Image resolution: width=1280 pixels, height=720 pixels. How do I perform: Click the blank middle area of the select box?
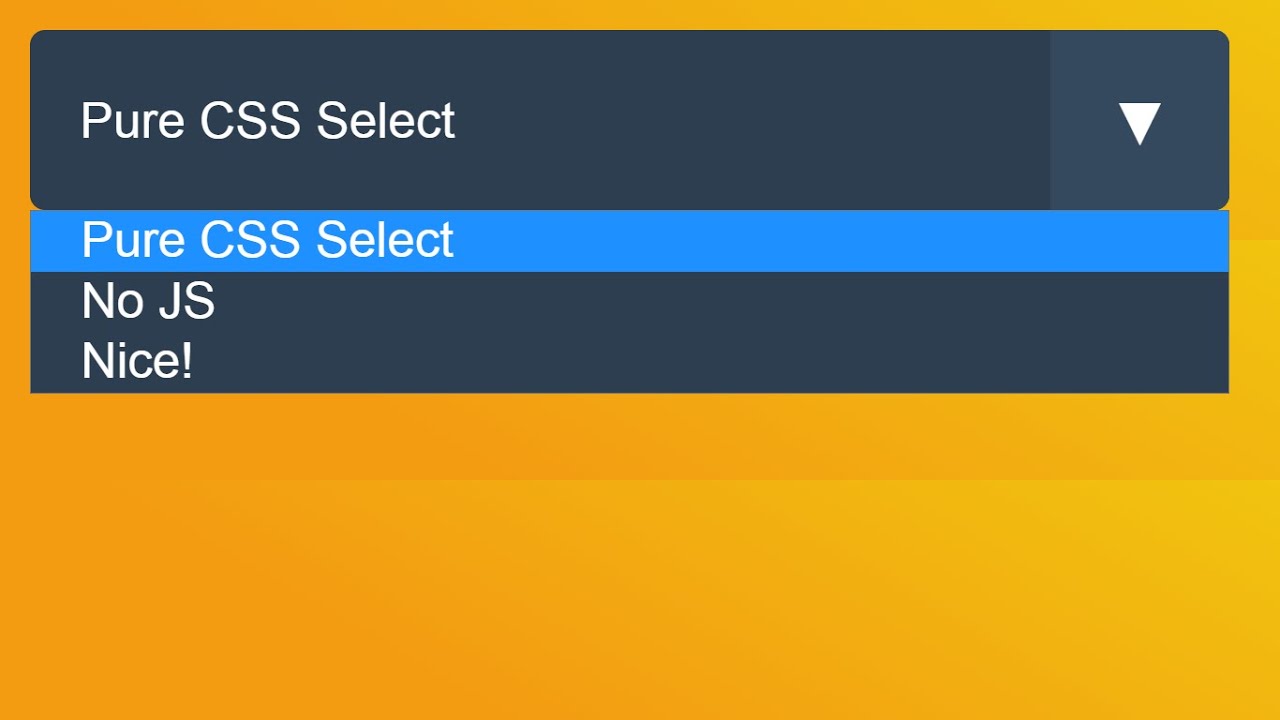750,121
